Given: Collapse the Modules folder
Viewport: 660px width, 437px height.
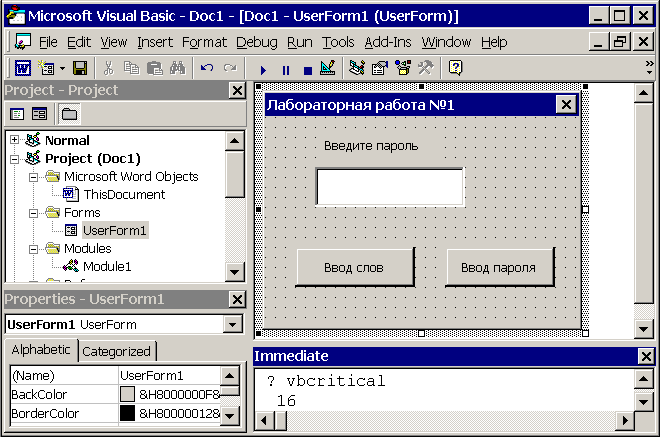Looking at the screenshot, I should click(x=33, y=249).
